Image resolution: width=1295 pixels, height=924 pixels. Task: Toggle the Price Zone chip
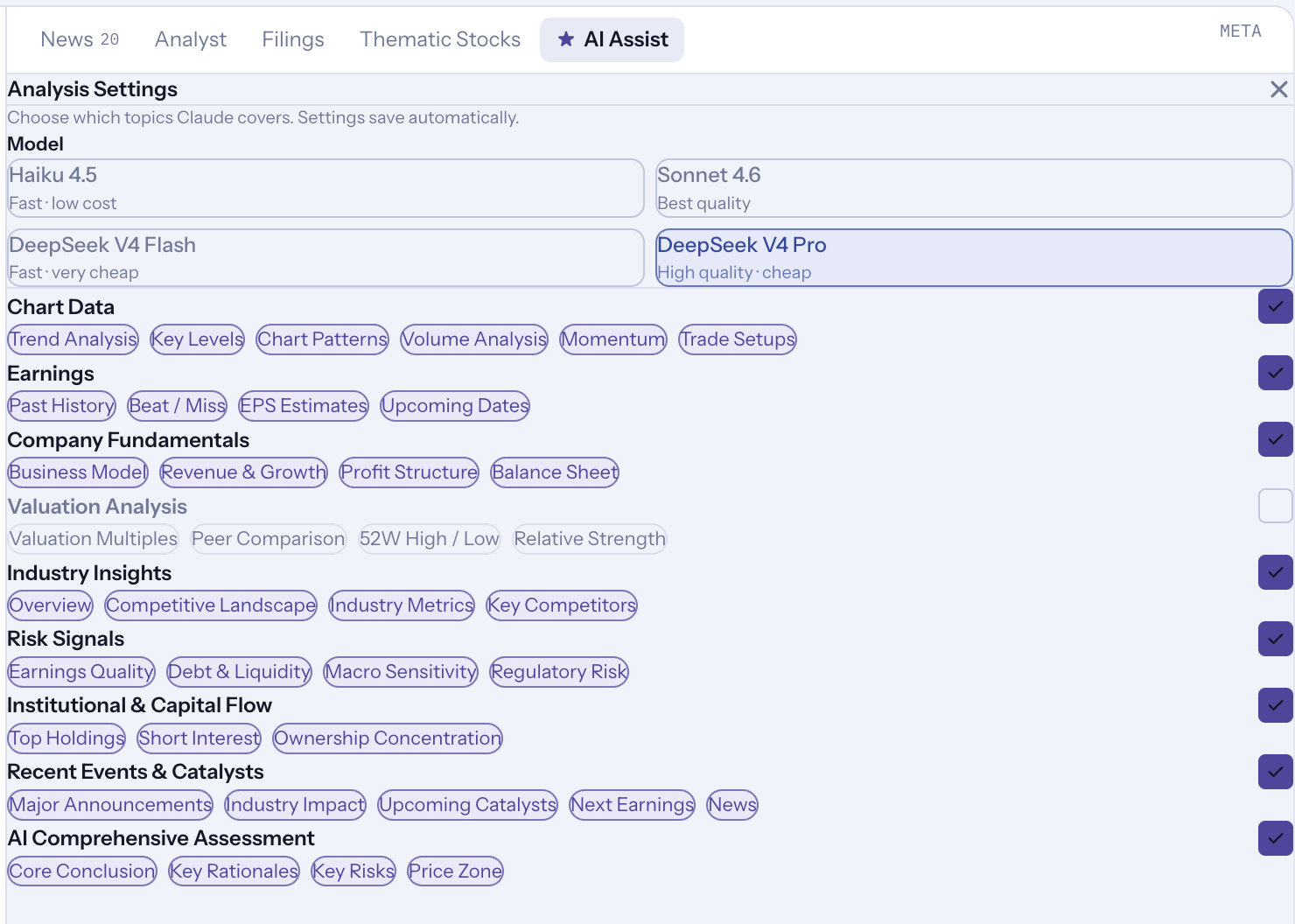pyautogui.click(x=456, y=871)
